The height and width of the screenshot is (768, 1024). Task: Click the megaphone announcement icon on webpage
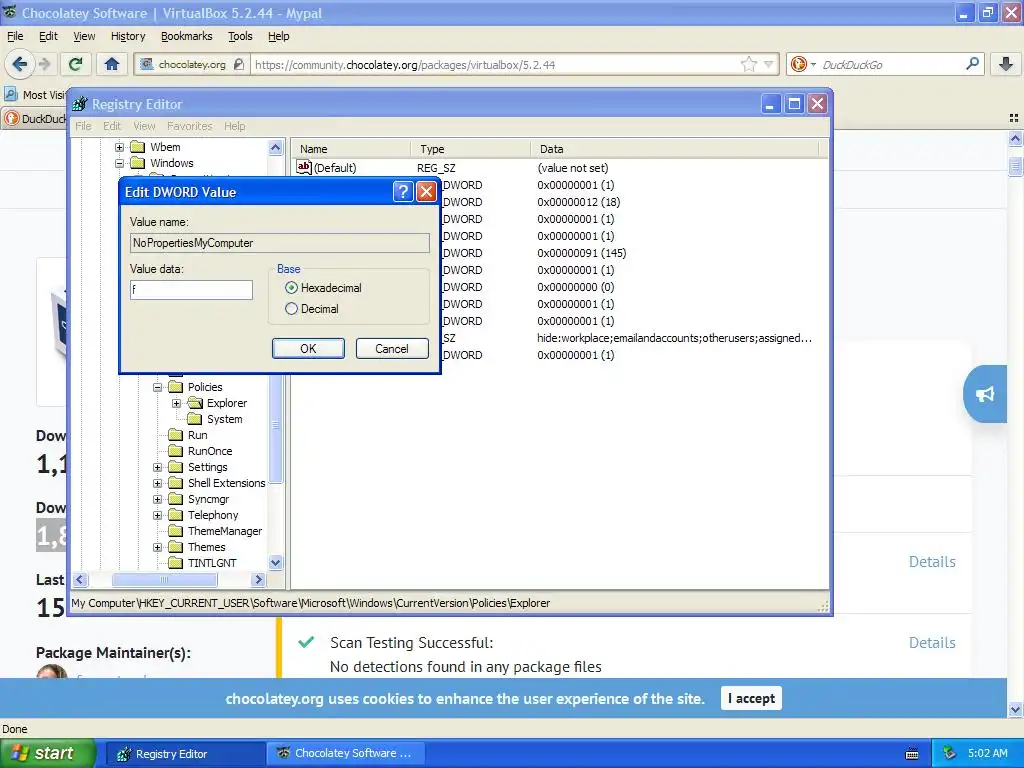pos(985,394)
